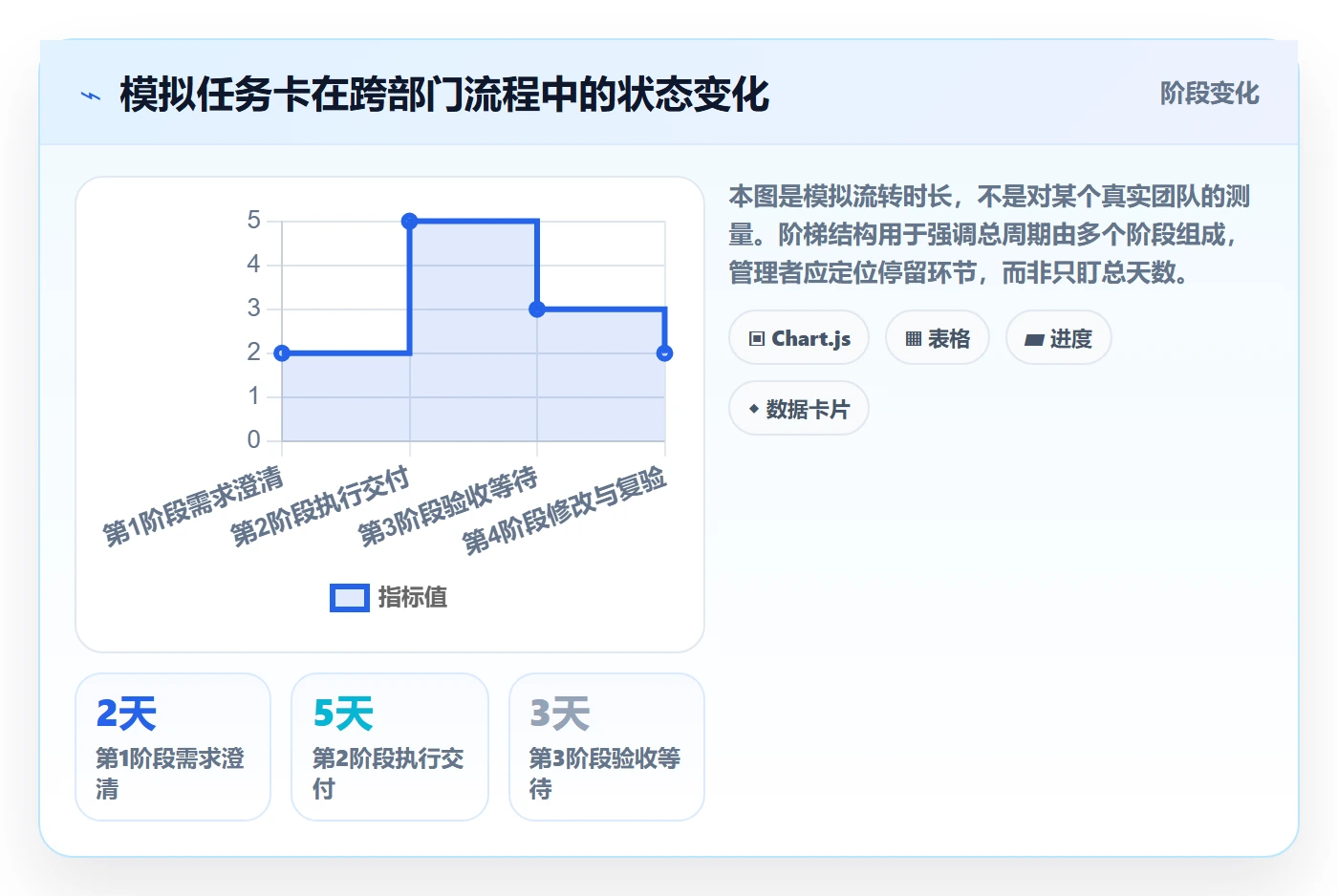The image size is (1338, 896).
Task: Click the y-axis tick label 1
Action: tap(253, 396)
